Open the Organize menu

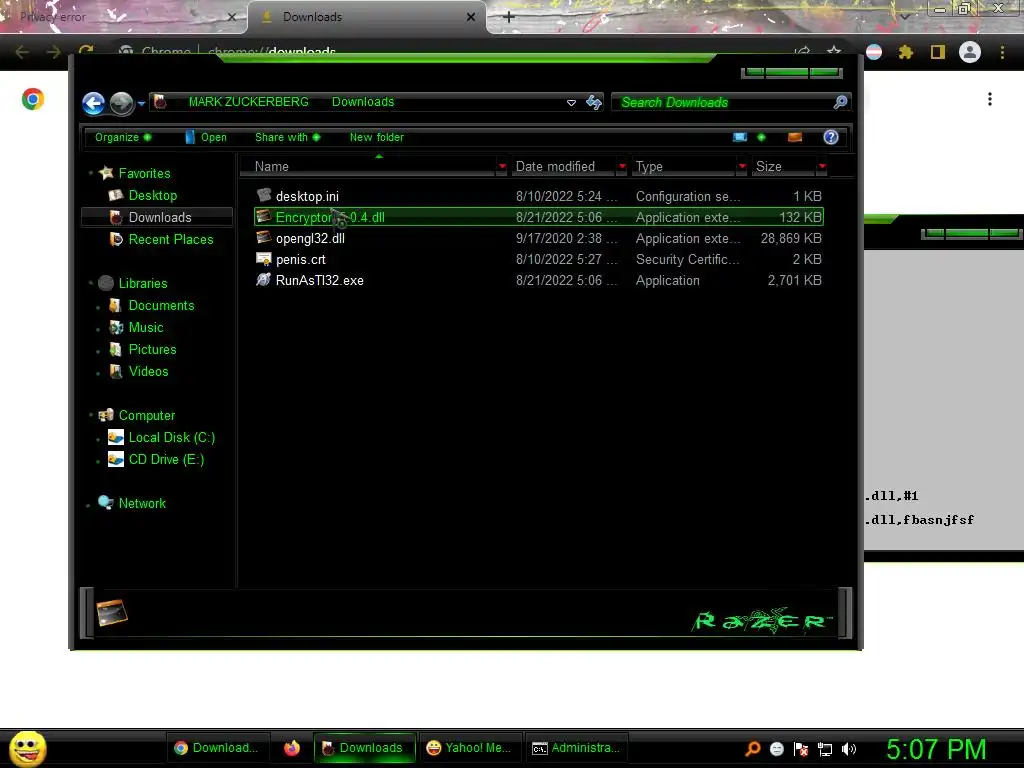point(123,137)
